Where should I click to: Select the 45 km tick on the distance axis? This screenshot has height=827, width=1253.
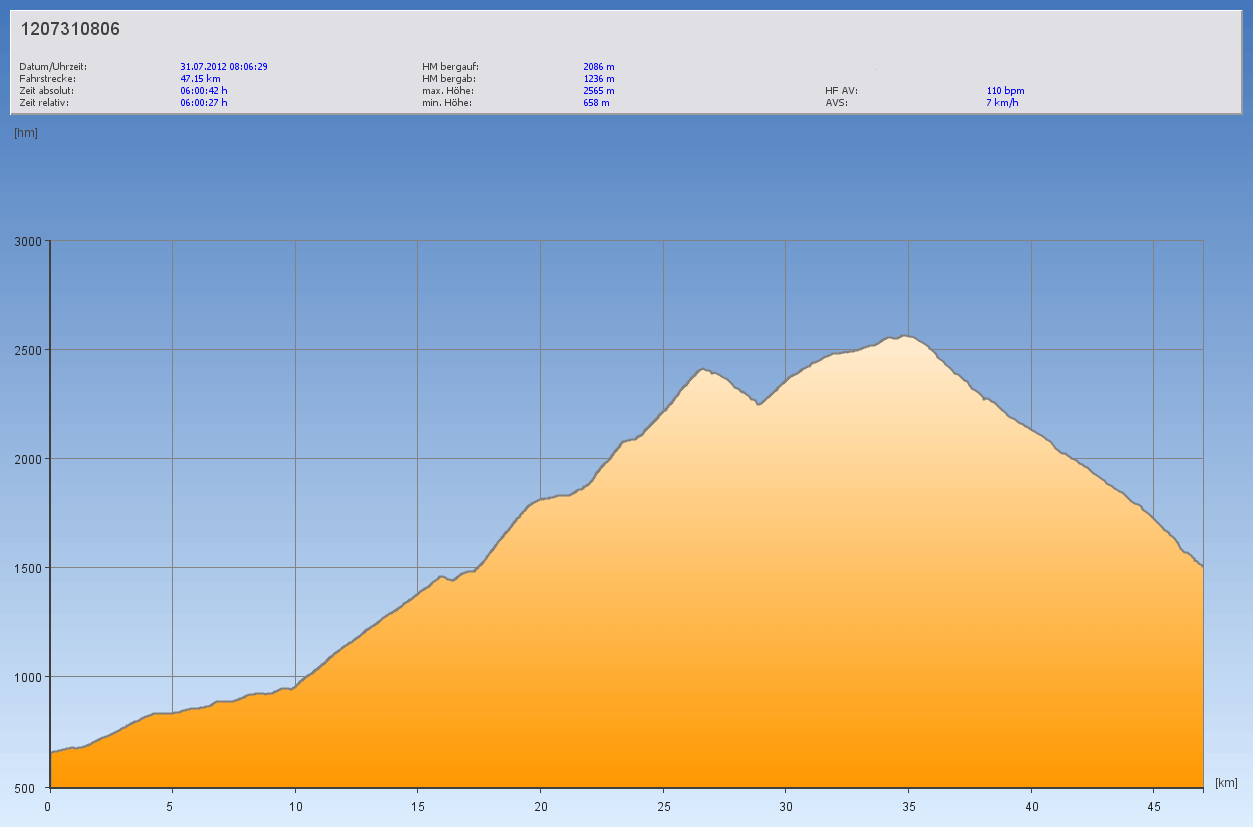(x=1153, y=806)
